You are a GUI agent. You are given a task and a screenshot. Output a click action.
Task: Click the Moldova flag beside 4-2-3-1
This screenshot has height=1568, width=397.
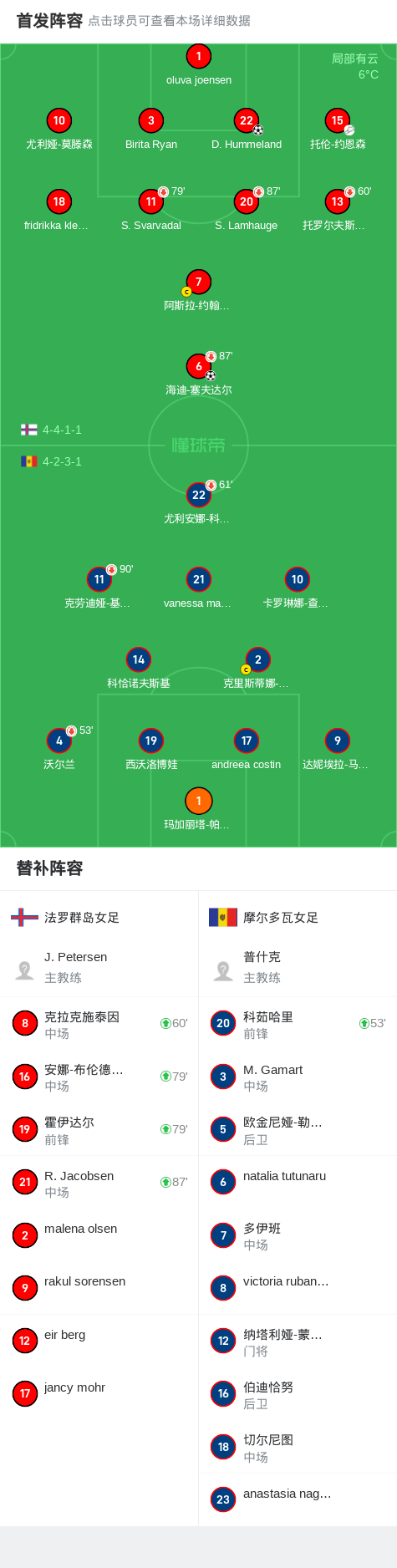pyautogui.click(x=28, y=461)
